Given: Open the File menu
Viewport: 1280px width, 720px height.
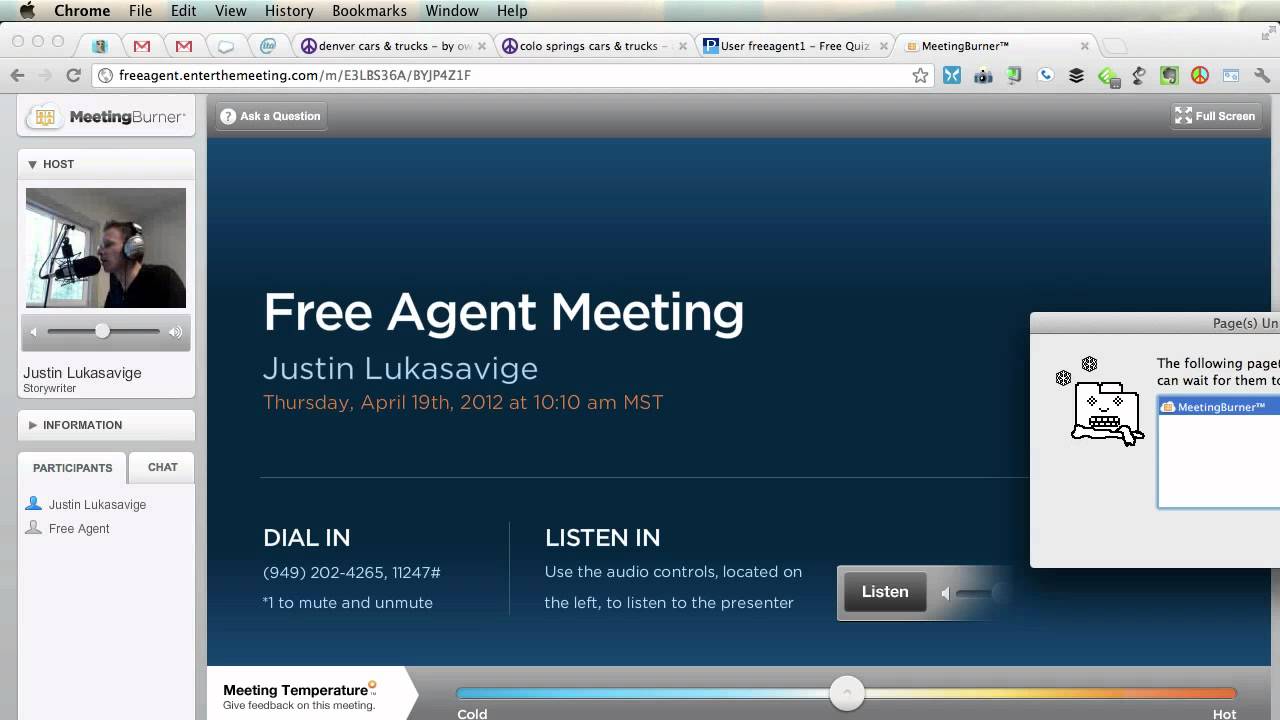Looking at the screenshot, I should pos(140,11).
